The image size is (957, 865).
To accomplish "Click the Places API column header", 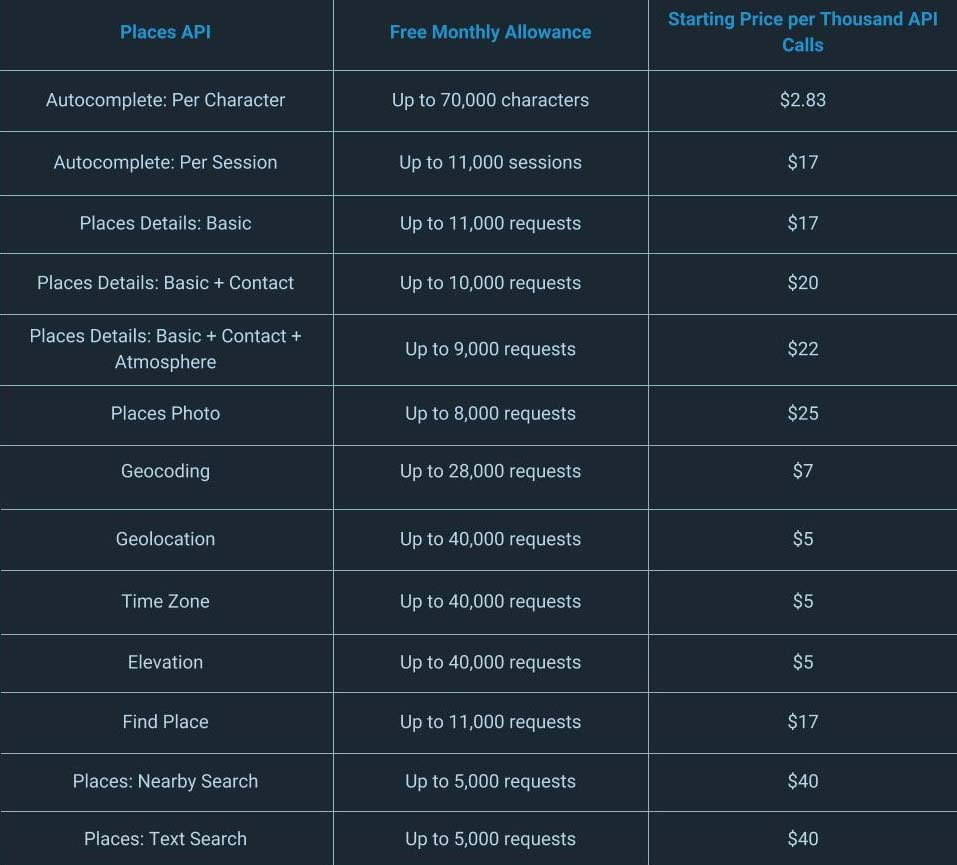I will click(x=165, y=32).
